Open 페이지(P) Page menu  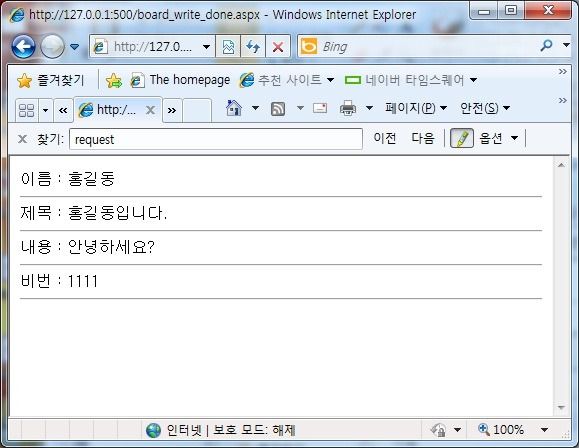click(x=416, y=108)
